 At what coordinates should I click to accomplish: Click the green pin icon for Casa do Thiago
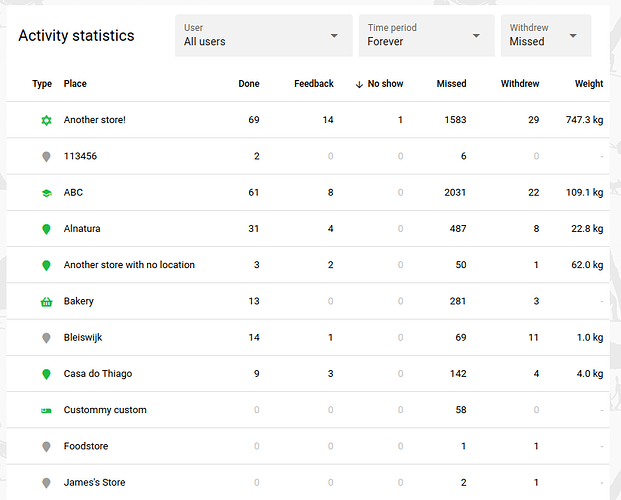click(46, 374)
